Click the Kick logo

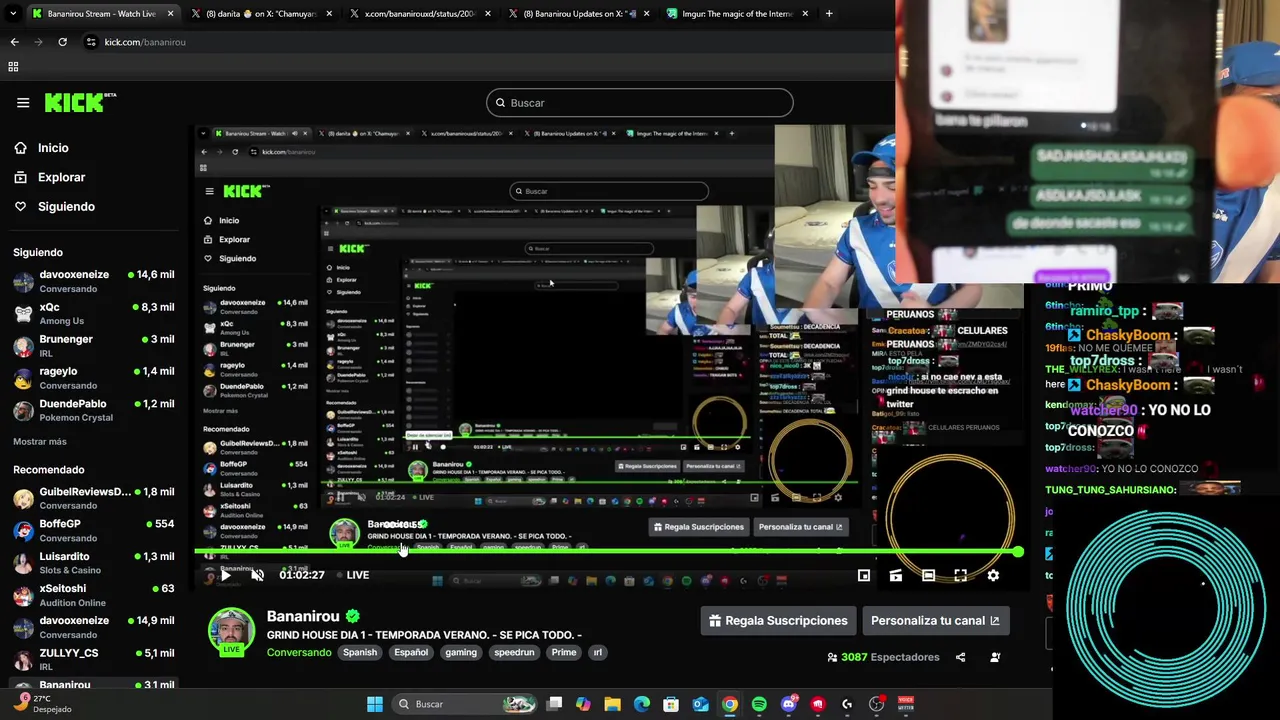80,102
